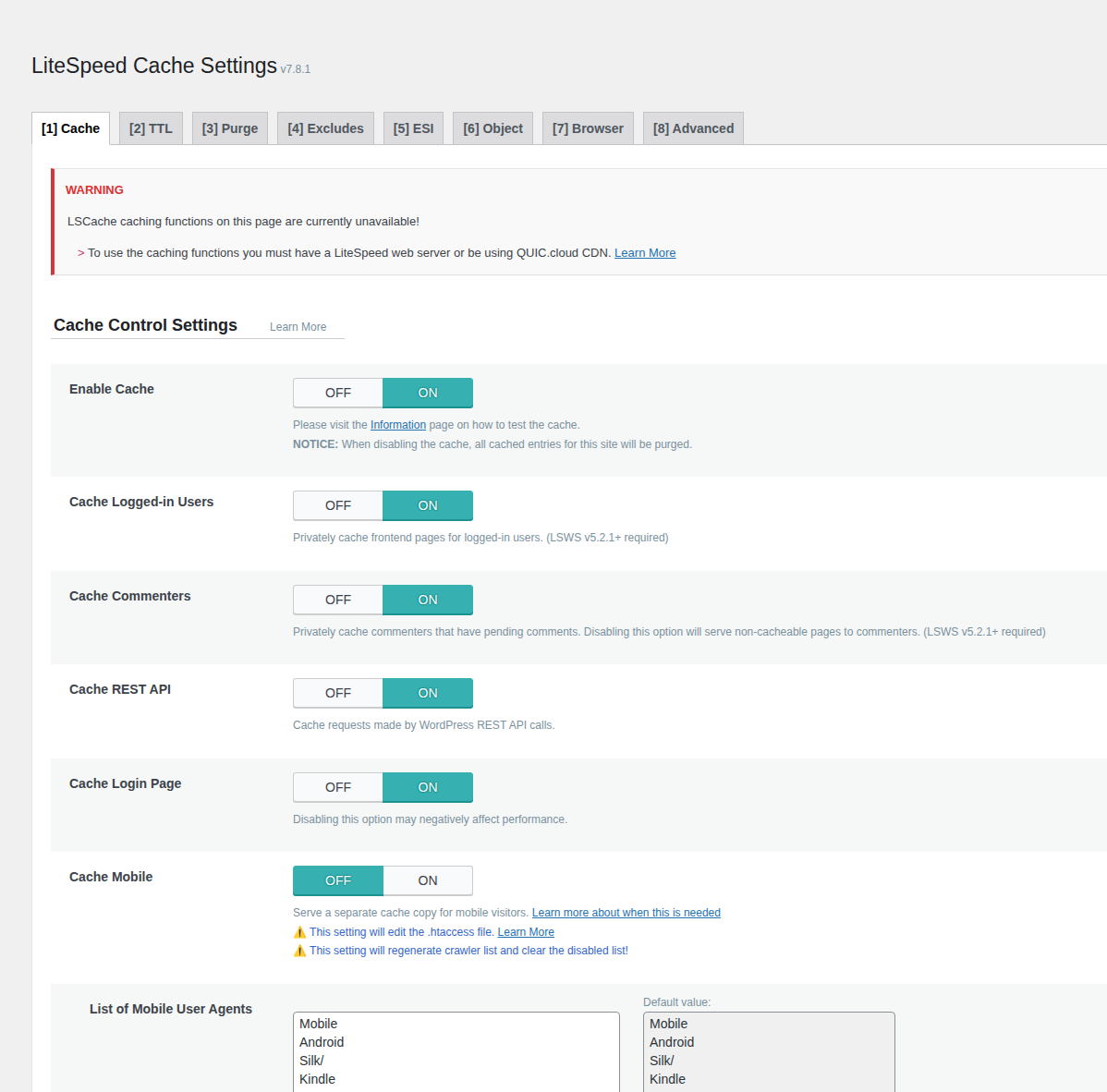Screen dimensions: 1107x1092
Task: Click the 'Enable Cache' label
Action: coord(112,389)
